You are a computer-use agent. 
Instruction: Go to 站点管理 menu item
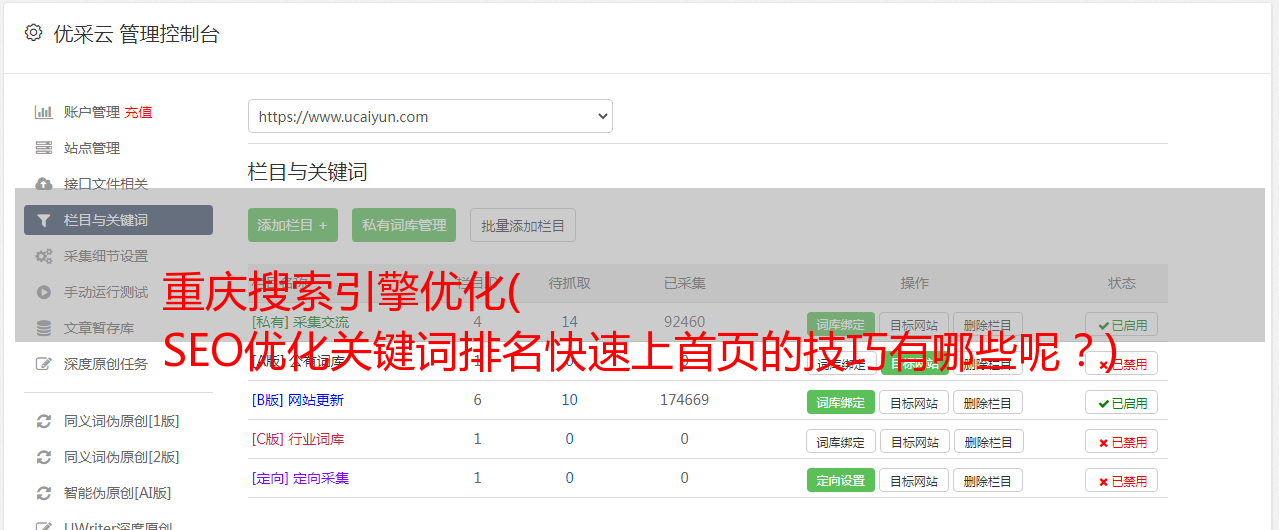[92, 148]
